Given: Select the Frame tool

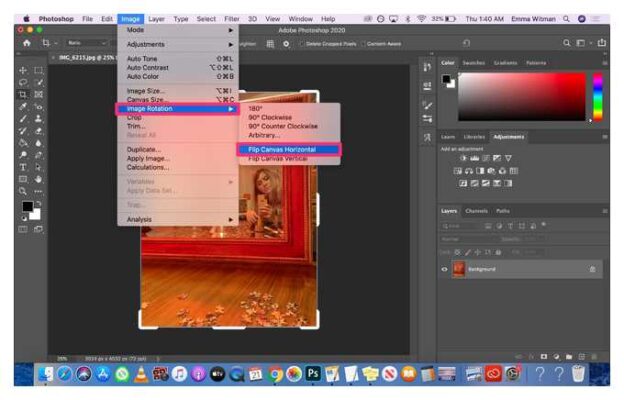Looking at the screenshot, I should [x=38, y=95].
